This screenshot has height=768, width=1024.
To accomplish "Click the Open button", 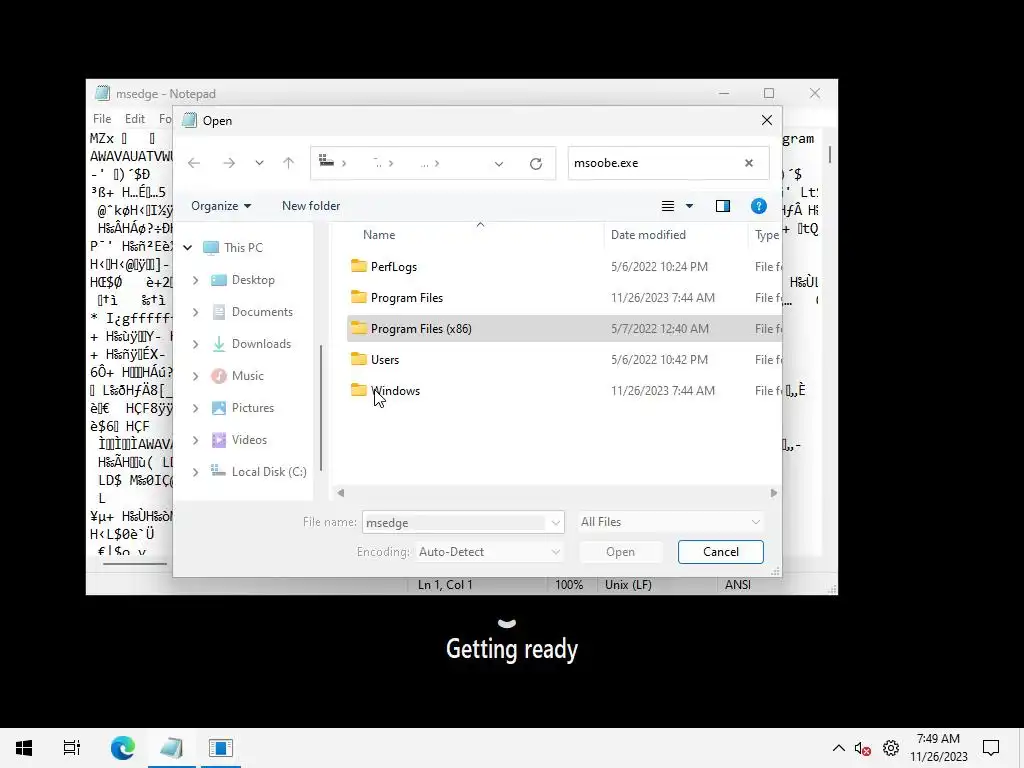I will click(620, 552).
